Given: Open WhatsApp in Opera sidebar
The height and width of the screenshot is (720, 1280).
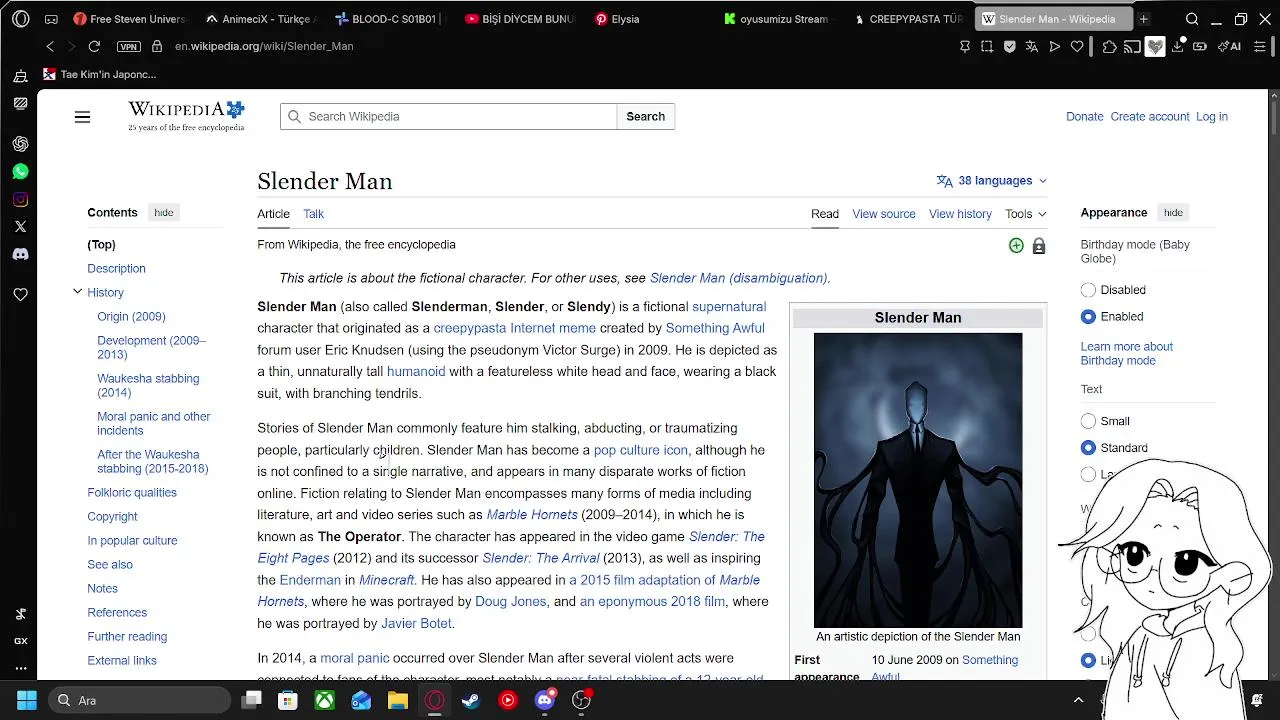Looking at the screenshot, I should click(20, 172).
